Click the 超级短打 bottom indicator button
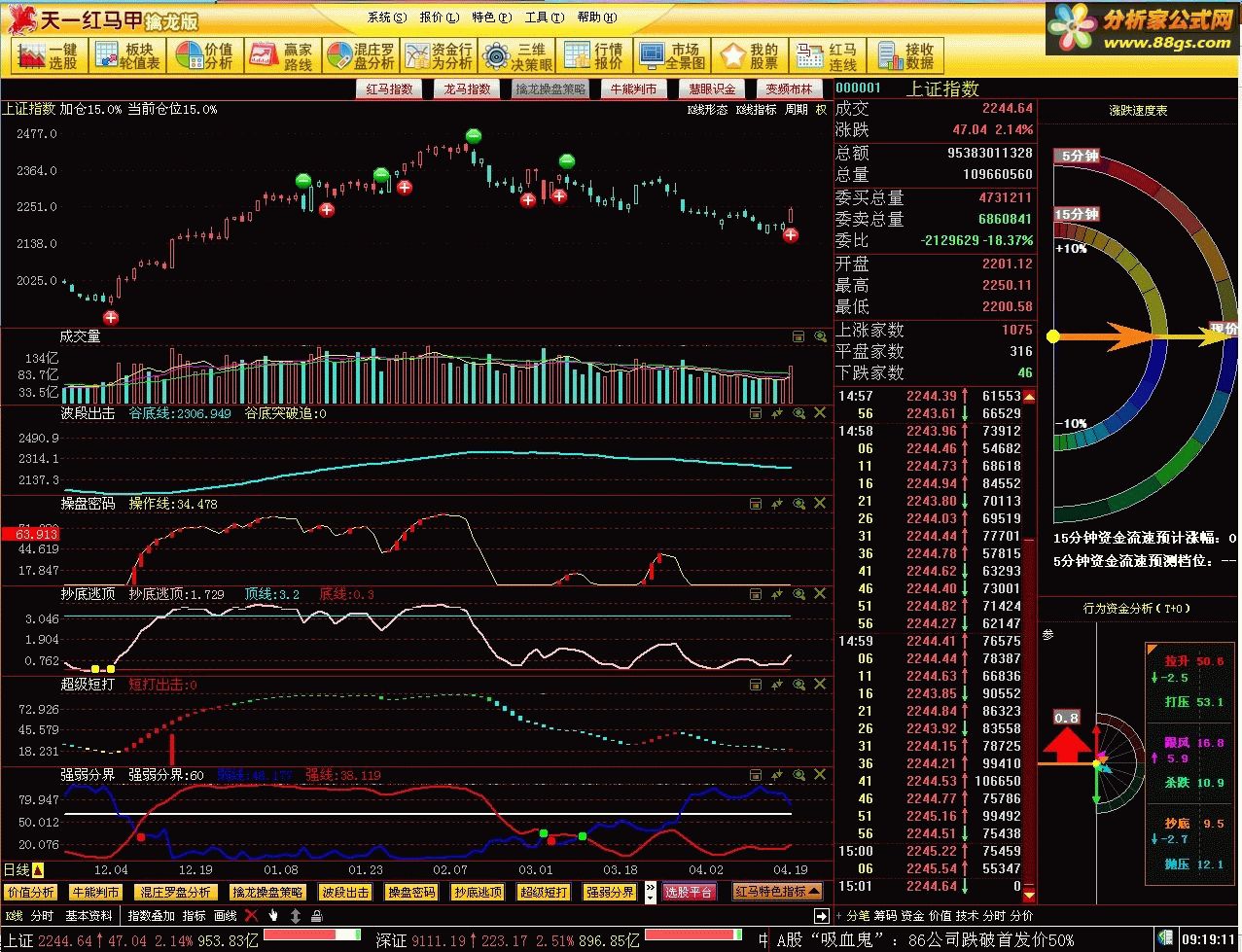Screen dimensions: 1242x952 pyautogui.click(x=544, y=892)
